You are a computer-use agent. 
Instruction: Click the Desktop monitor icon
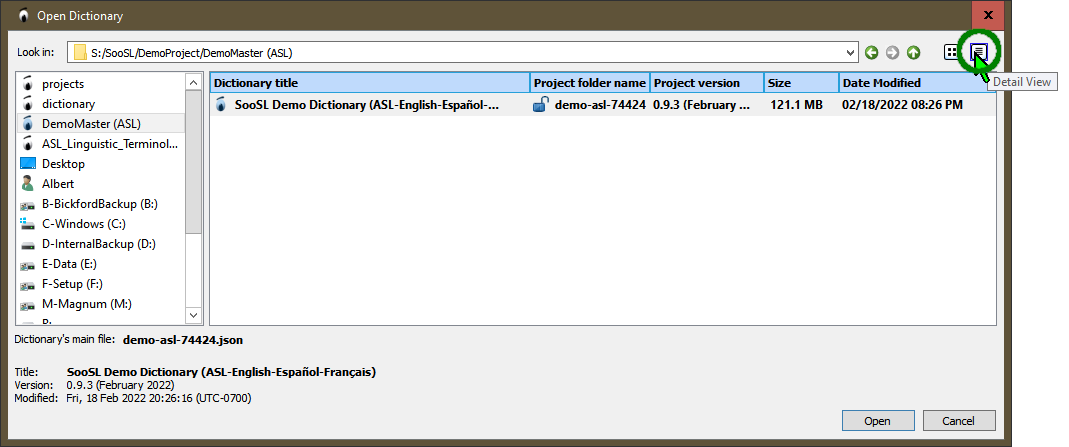[x=28, y=164]
